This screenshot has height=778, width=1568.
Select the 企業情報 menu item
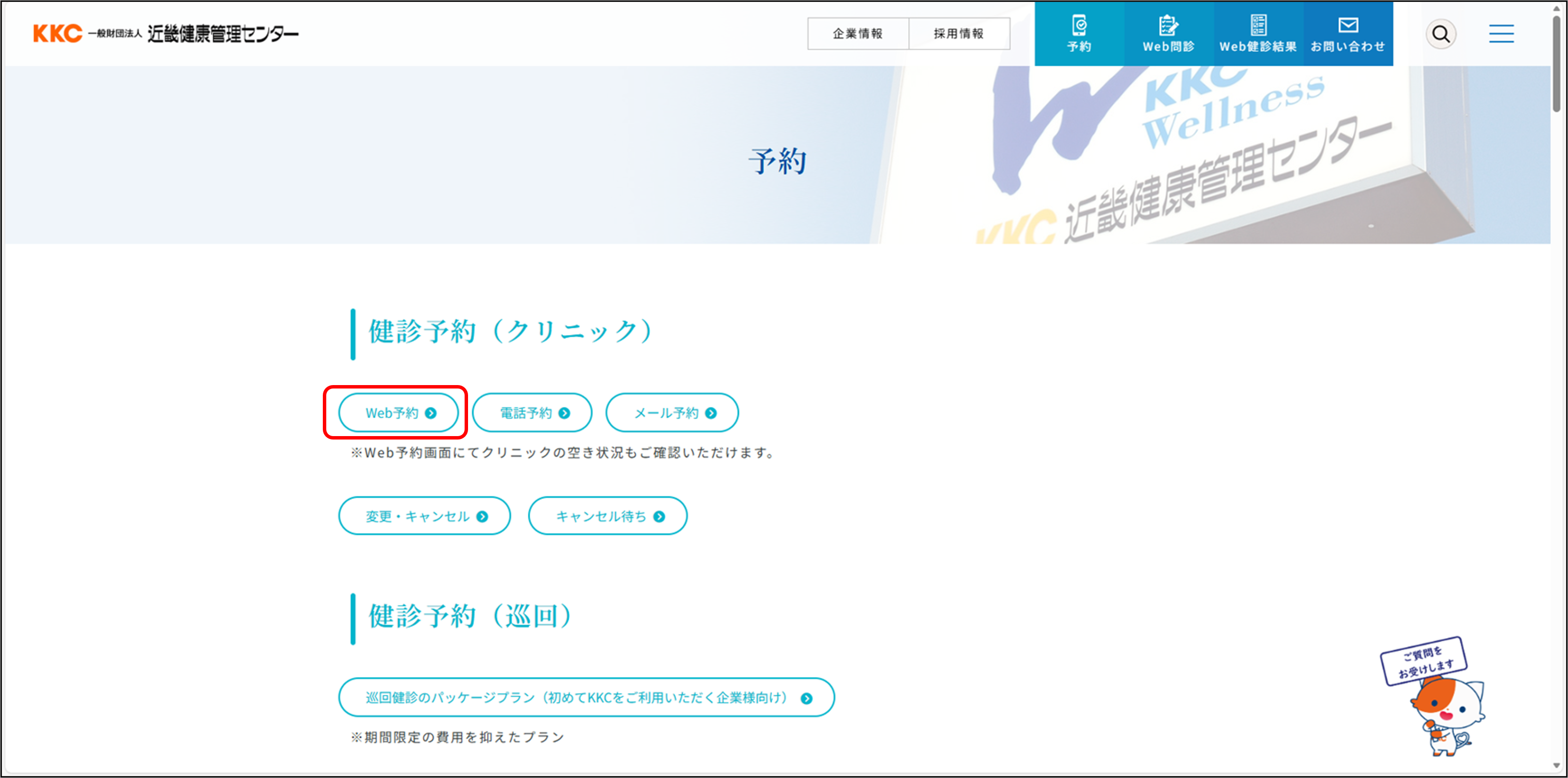(x=858, y=33)
